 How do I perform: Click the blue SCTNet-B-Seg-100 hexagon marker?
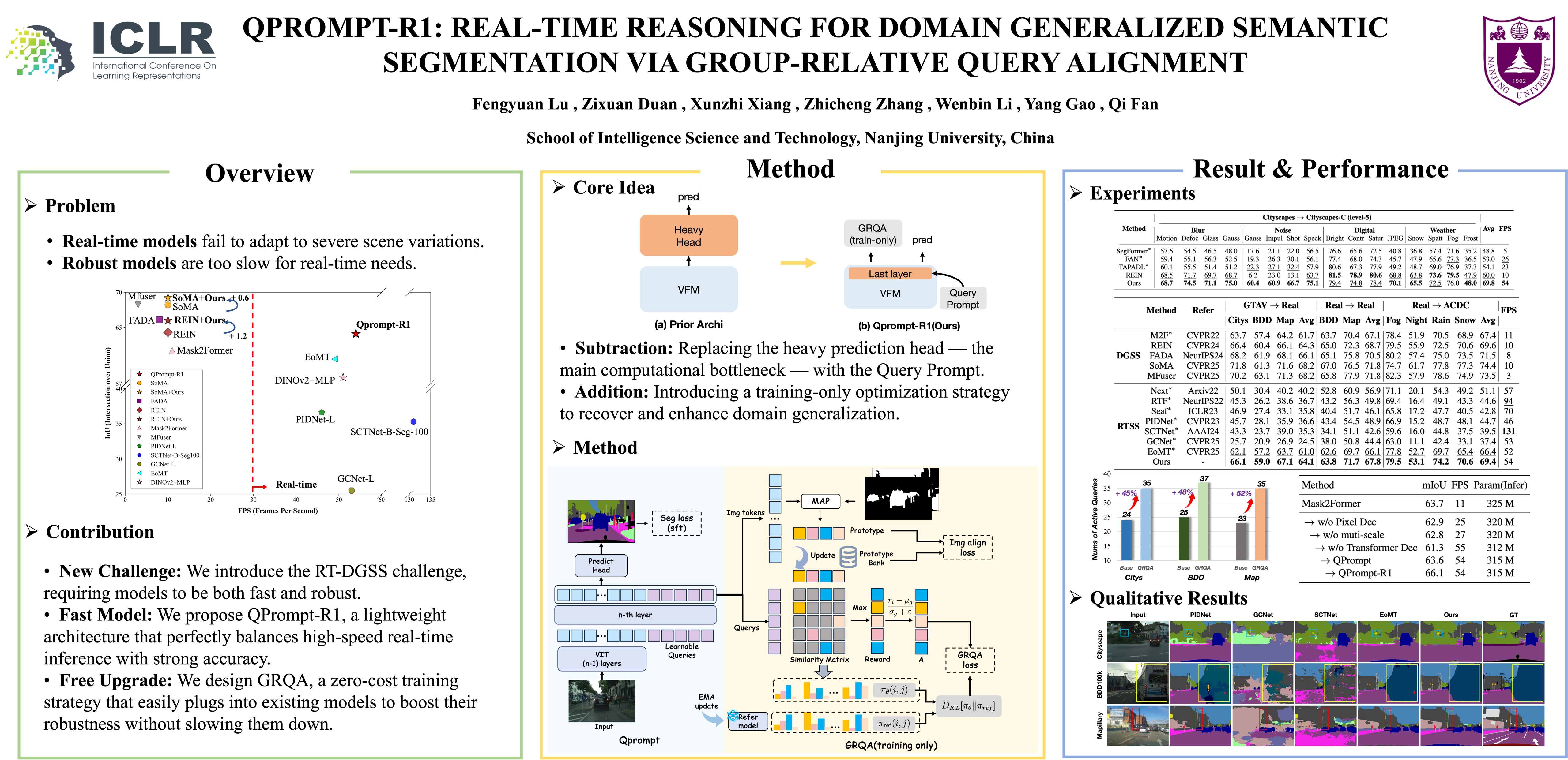point(413,421)
